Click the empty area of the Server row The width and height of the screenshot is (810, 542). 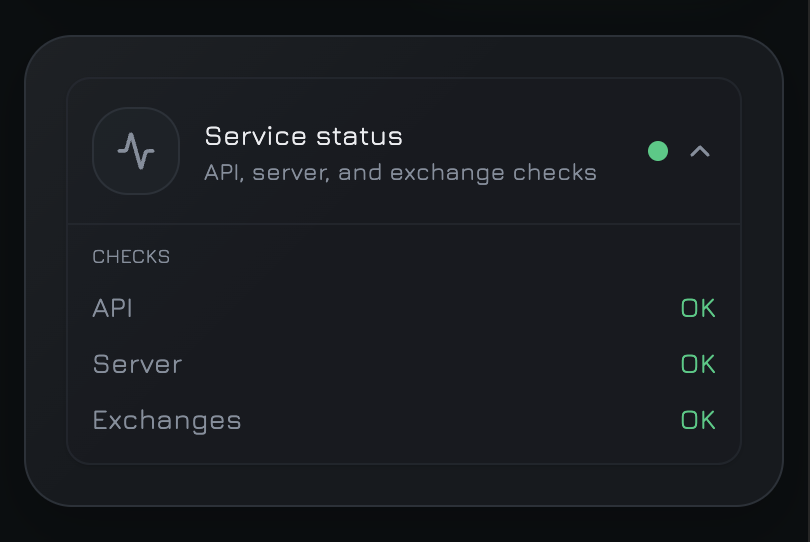coord(431,364)
